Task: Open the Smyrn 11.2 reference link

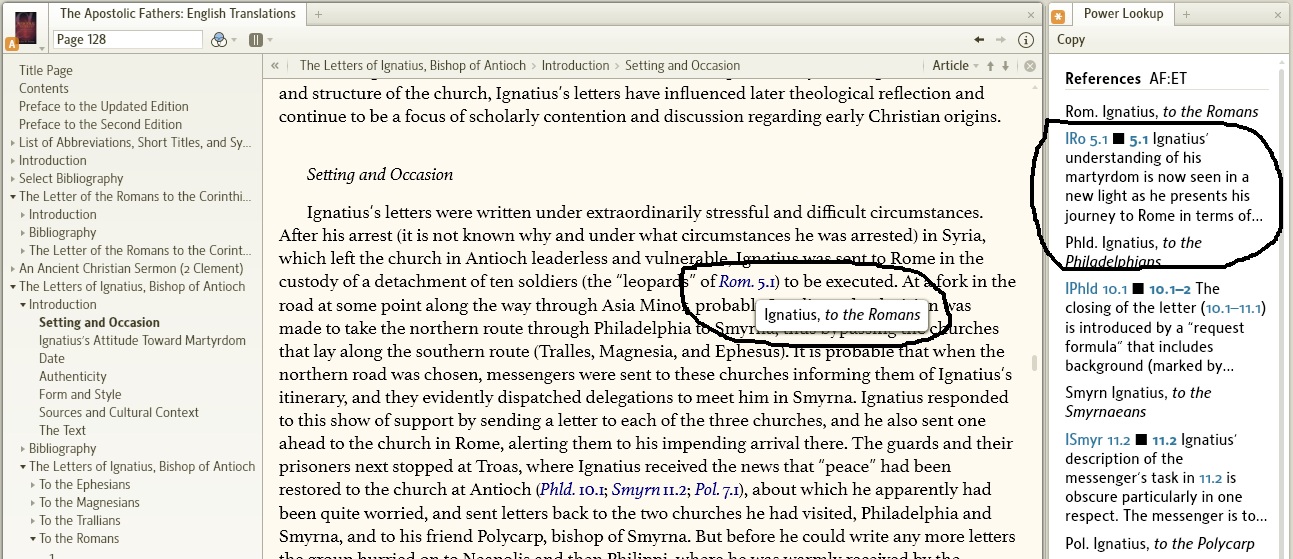Action: (647, 490)
